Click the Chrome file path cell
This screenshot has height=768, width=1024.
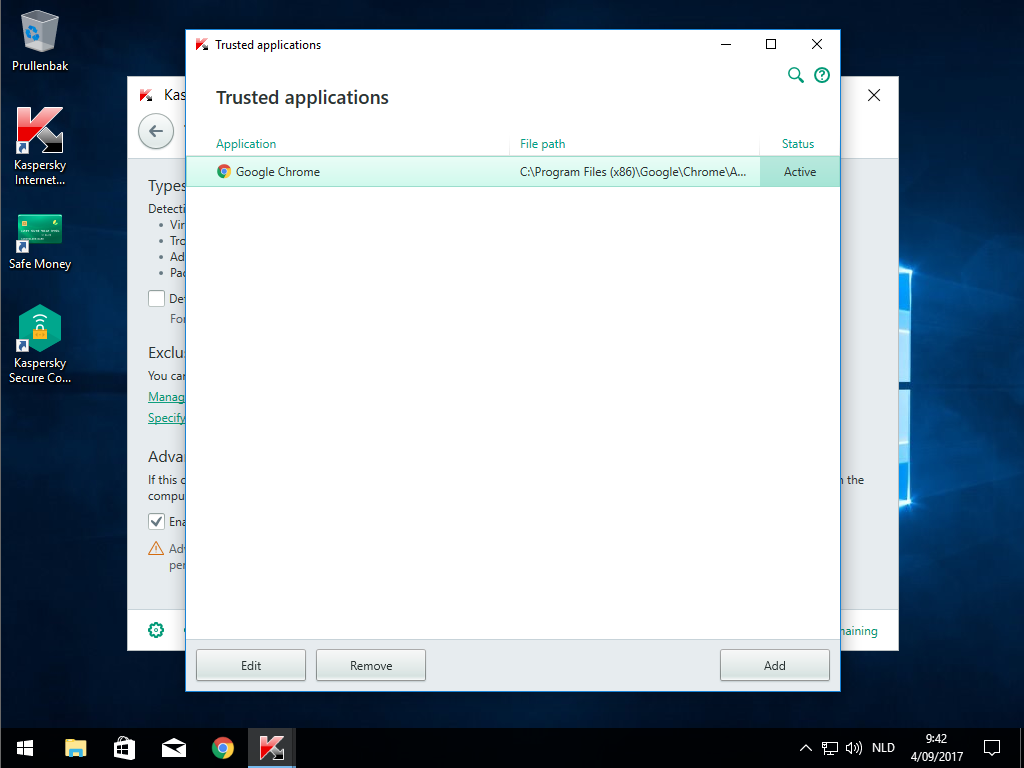[x=633, y=172]
